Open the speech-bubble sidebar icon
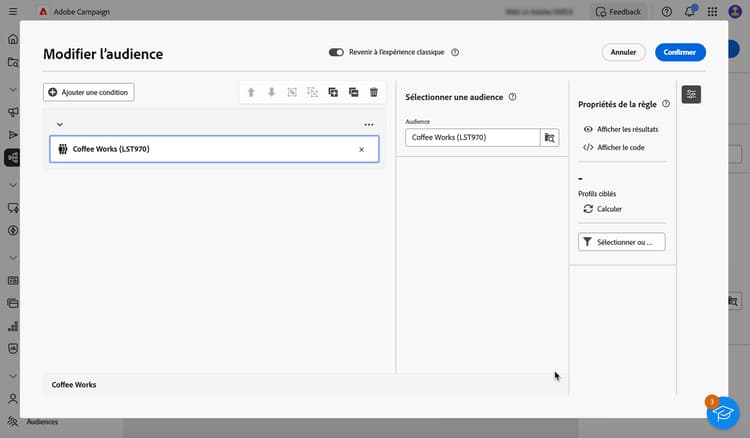The image size is (750, 438). click(13, 208)
